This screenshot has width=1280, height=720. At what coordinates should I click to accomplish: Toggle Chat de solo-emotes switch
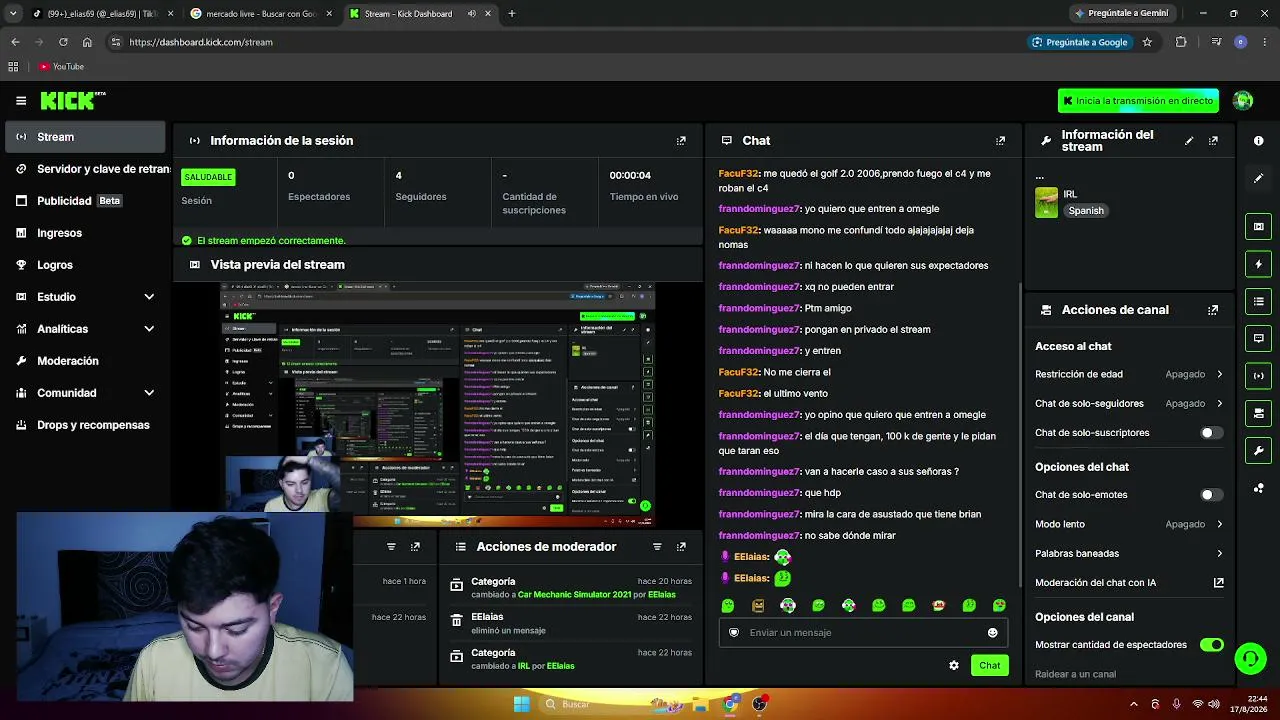[x=1211, y=495]
